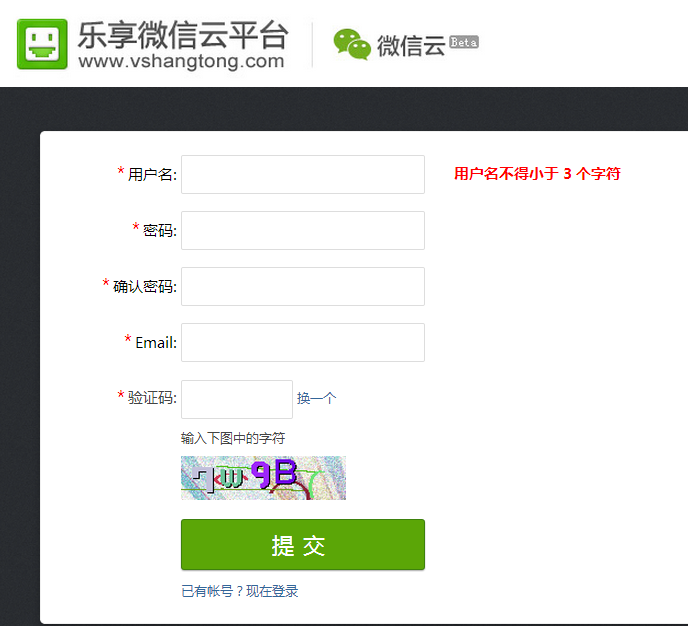This screenshot has width=688, height=626.
Task: Click the Beta badge beside 微信云
Action: click(x=464, y=42)
